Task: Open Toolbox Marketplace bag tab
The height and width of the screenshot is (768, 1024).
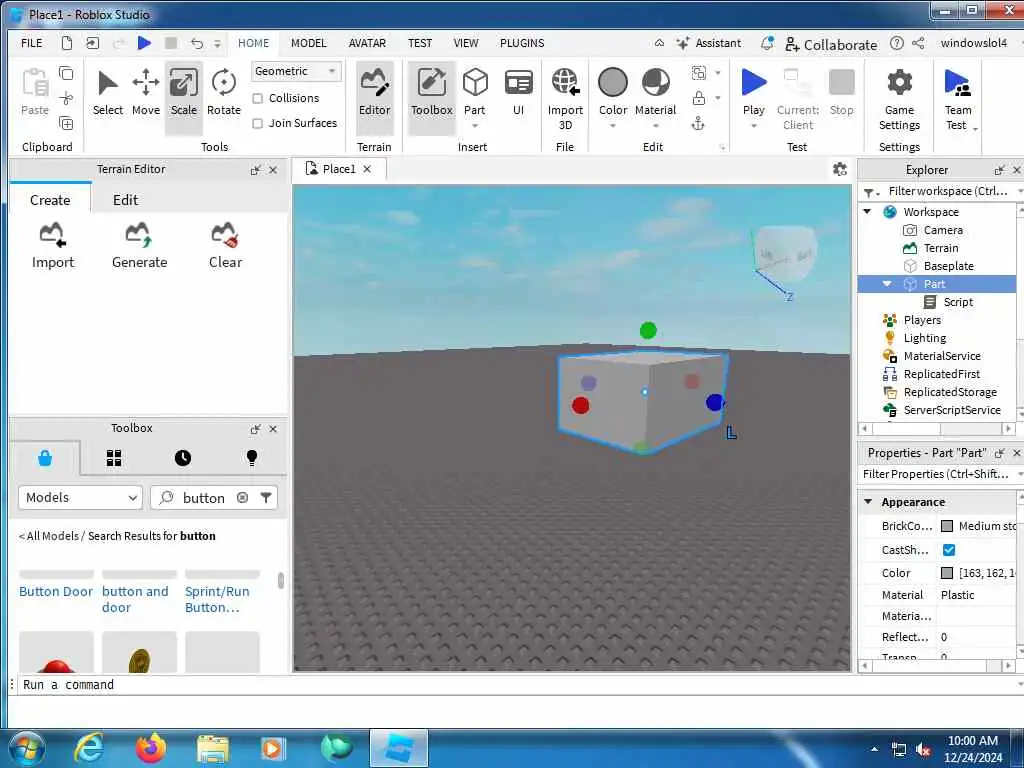Action: [x=45, y=458]
